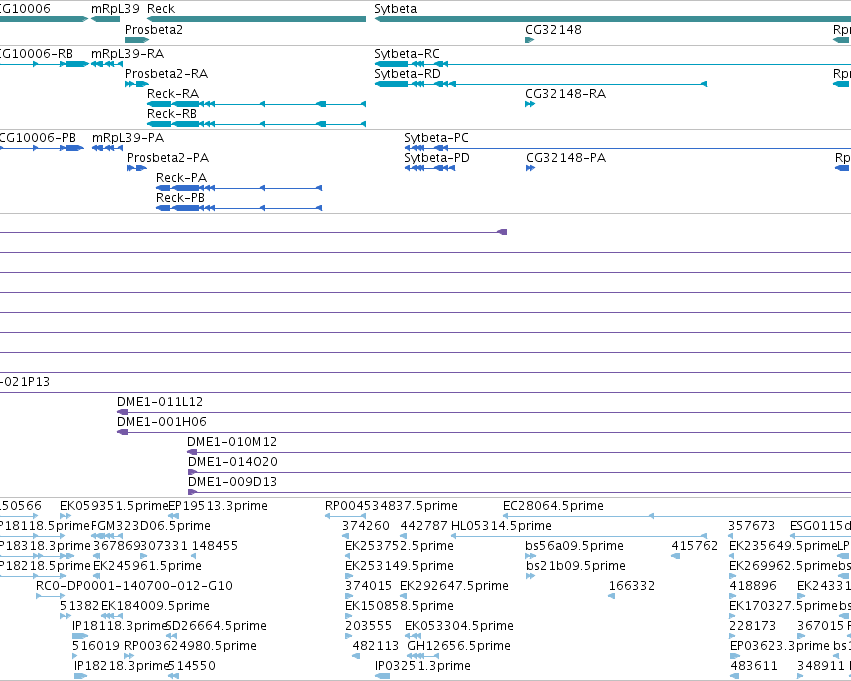Screen dimensions: 851x681
Task: Click the Prosbeta2-RA transcript label
Action: tap(167, 73)
